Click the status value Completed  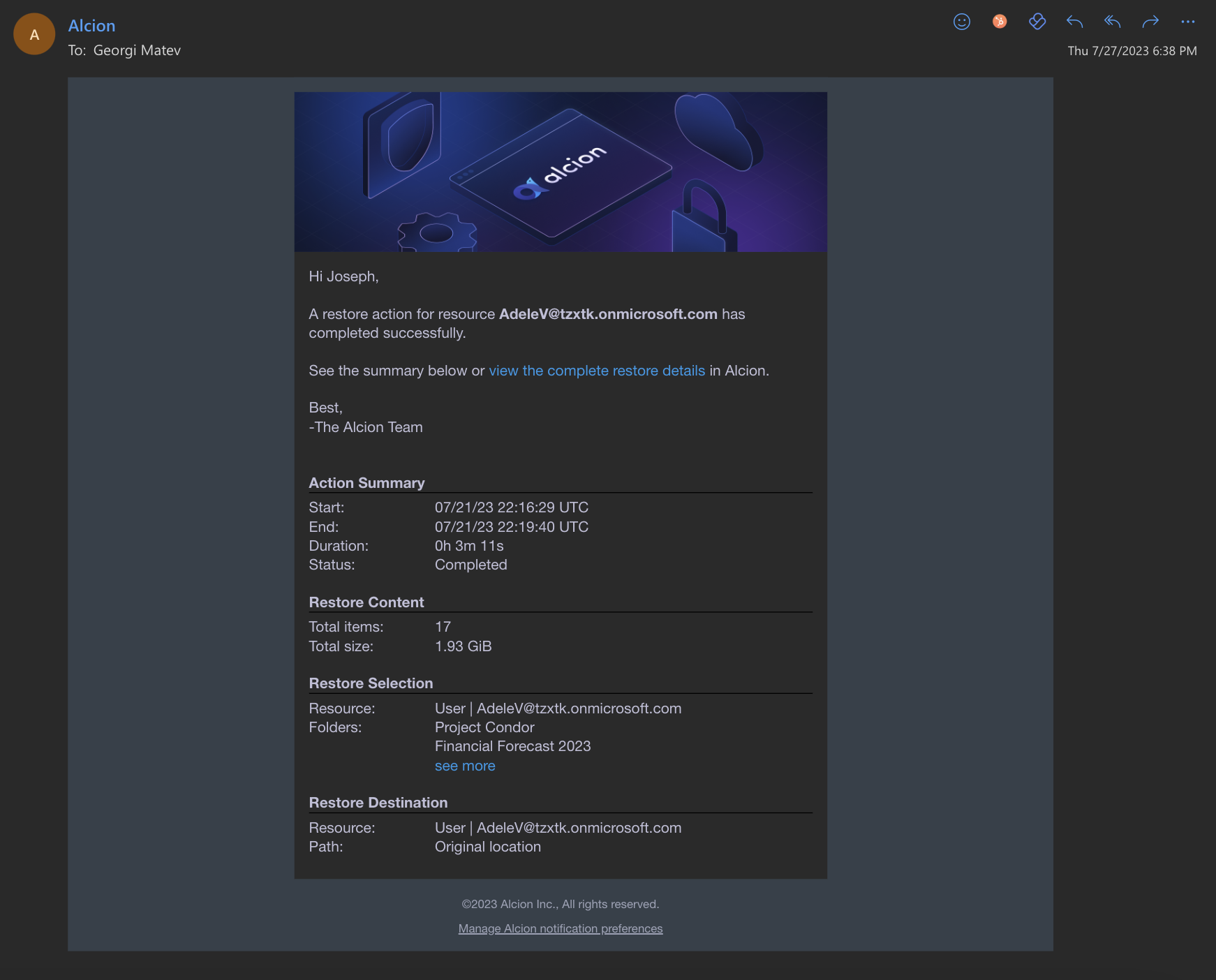(471, 565)
